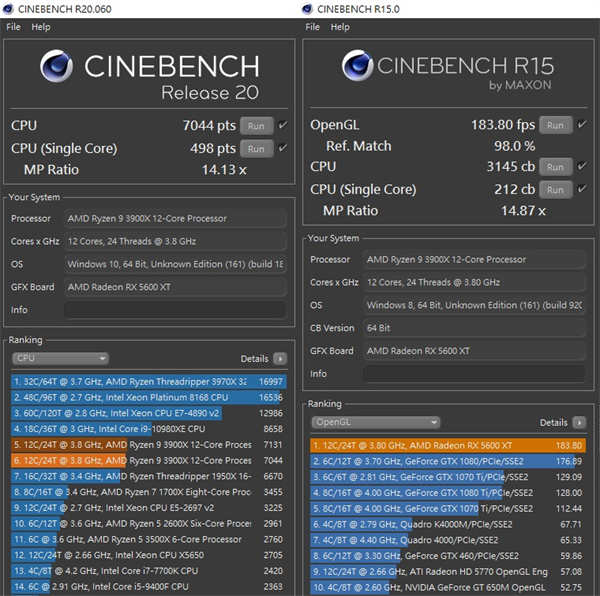Image resolution: width=600 pixels, height=596 pixels.
Task: Select highlighted Ryzen 9 3900X row scoring 7044
Action: [x=148, y=460]
